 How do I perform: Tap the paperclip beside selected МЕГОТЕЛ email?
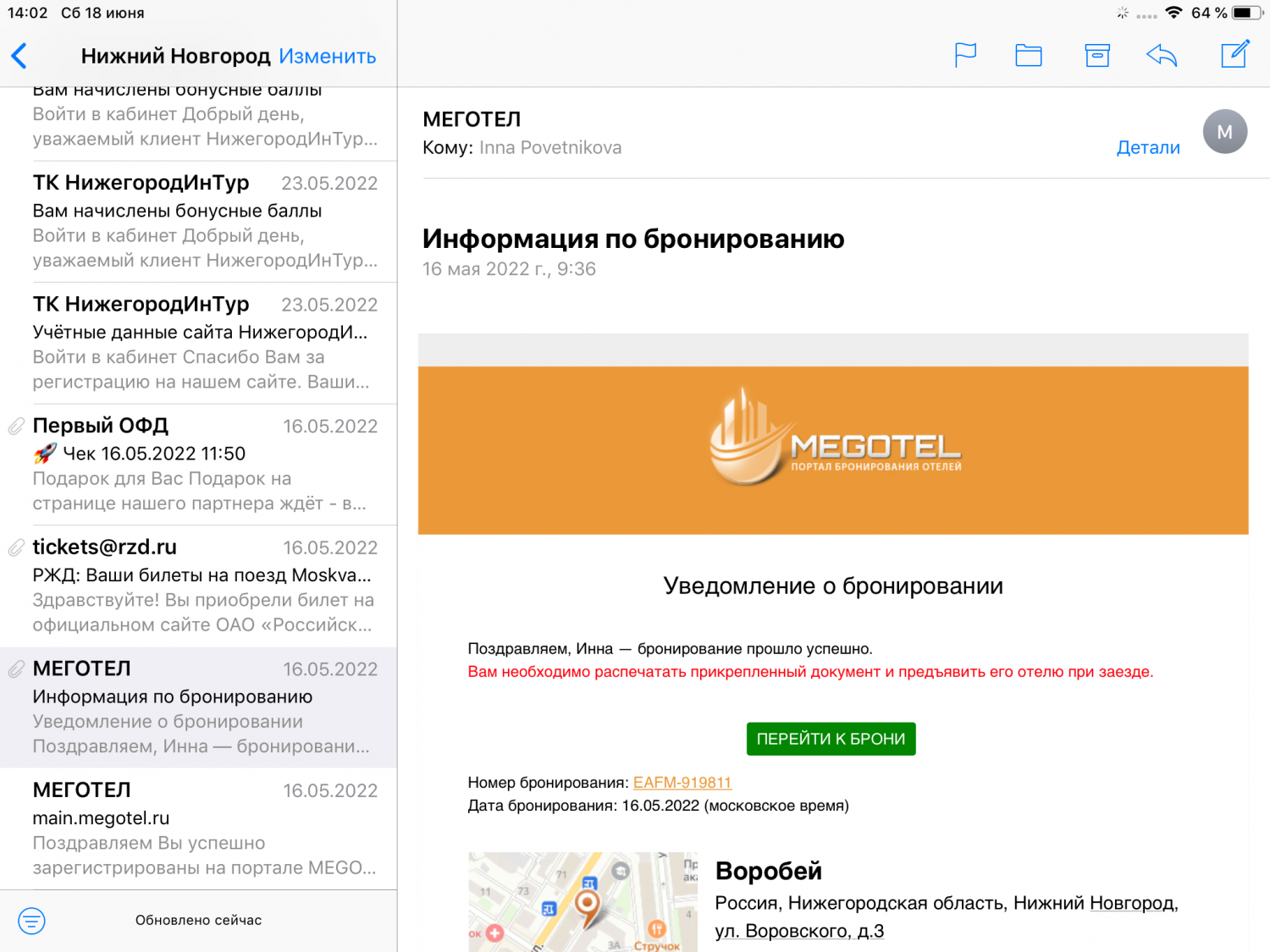click(16, 669)
